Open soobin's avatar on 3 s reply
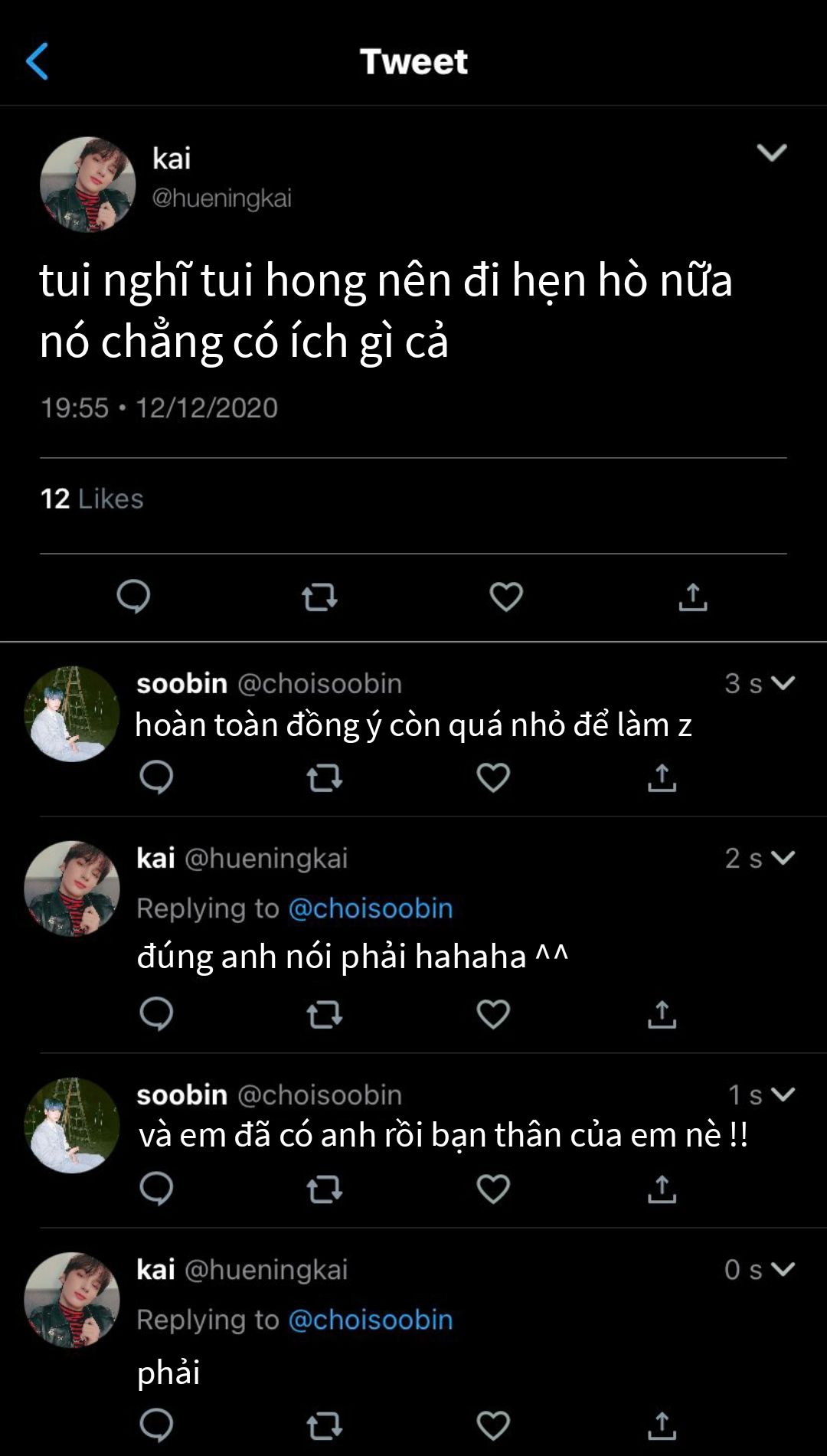Image resolution: width=827 pixels, height=1456 pixels. pyautogui.click(x=72, y=714)
